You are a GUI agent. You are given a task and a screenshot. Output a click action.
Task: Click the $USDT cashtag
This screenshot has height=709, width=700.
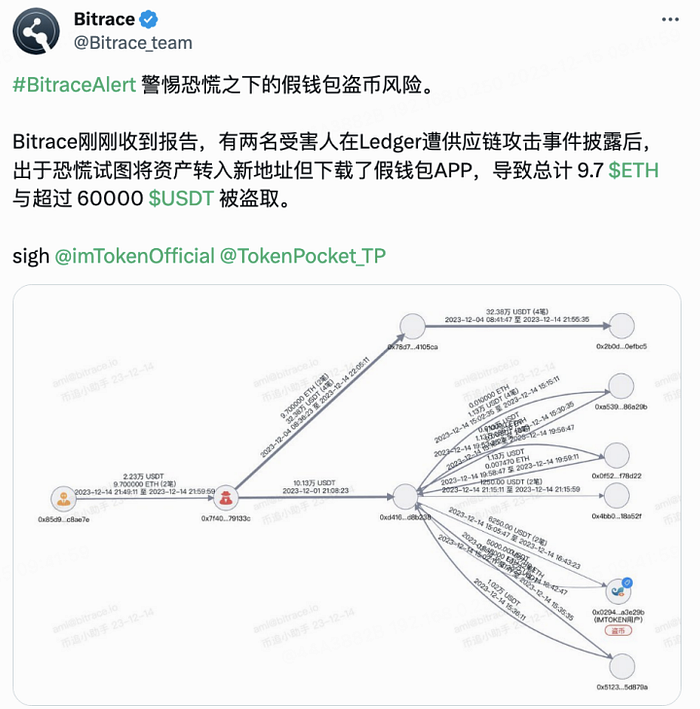pos(181,197)
